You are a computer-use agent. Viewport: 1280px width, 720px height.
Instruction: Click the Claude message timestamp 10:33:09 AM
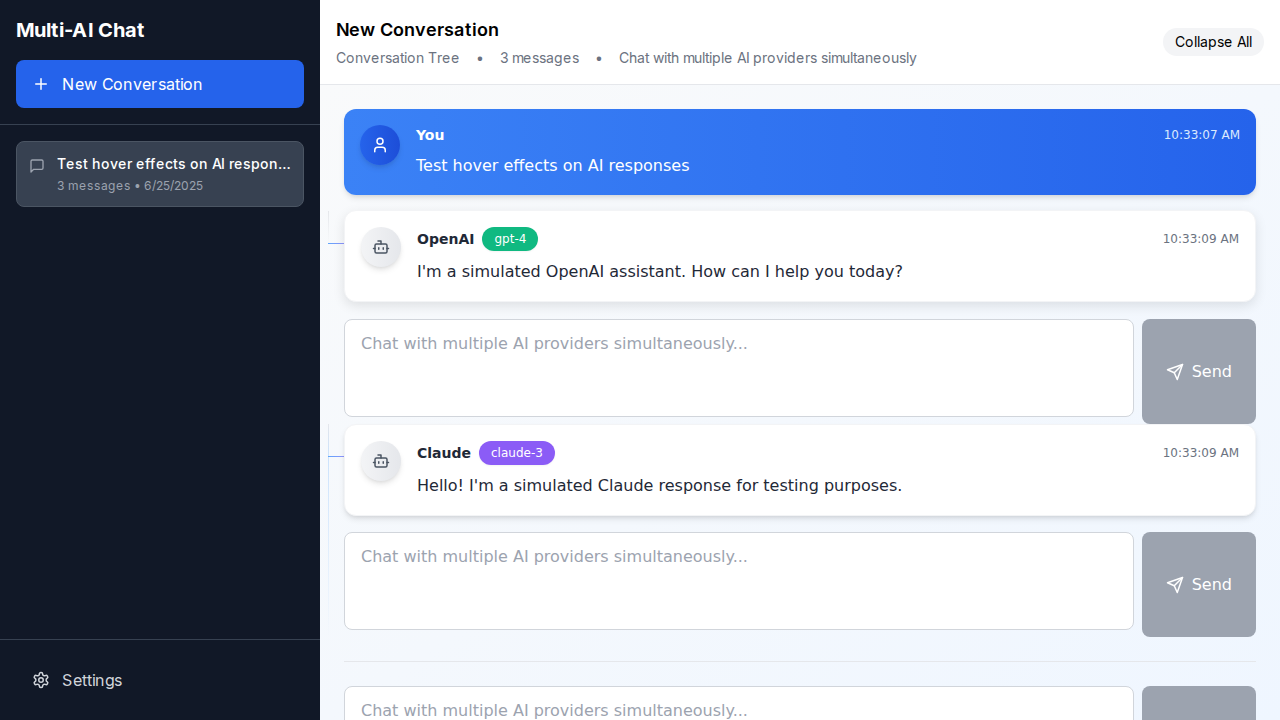tap(1201, 453)
